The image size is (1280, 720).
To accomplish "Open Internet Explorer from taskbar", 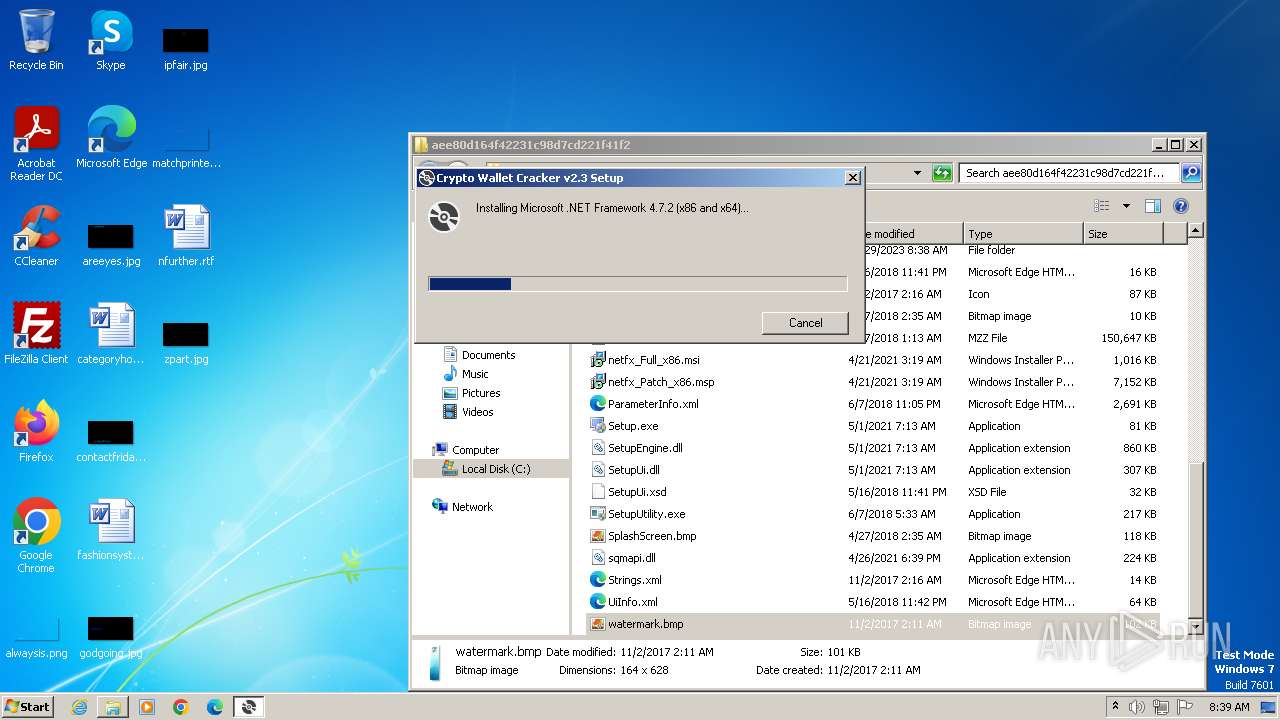I will click(79, 707).
